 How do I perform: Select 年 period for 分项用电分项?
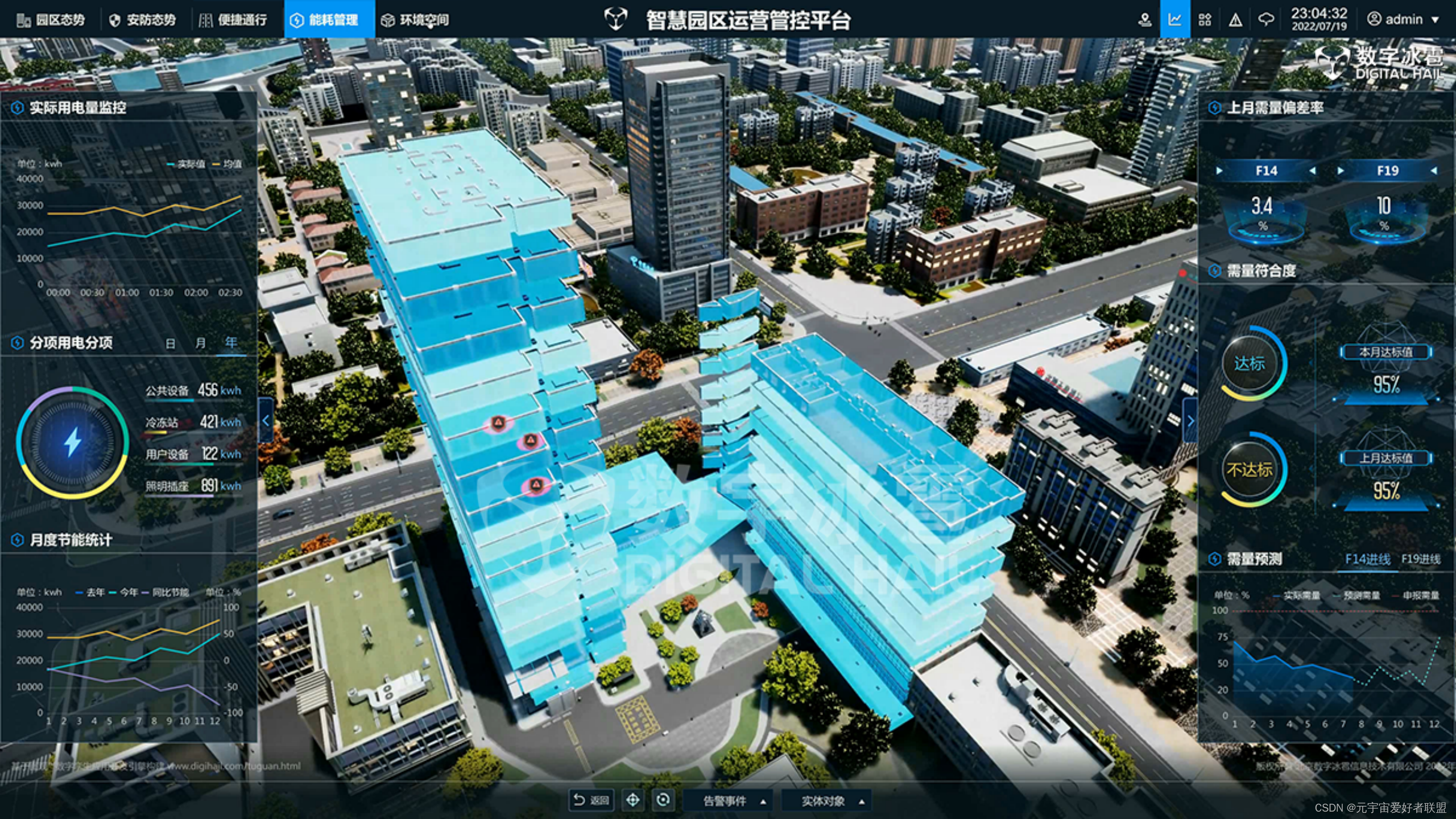click(231, 342)
